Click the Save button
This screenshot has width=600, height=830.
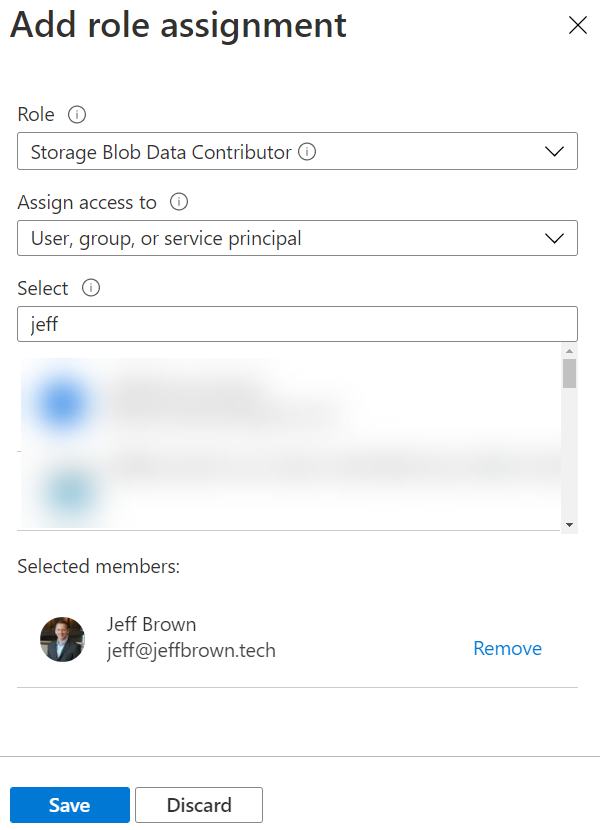(x=69, y=804)
